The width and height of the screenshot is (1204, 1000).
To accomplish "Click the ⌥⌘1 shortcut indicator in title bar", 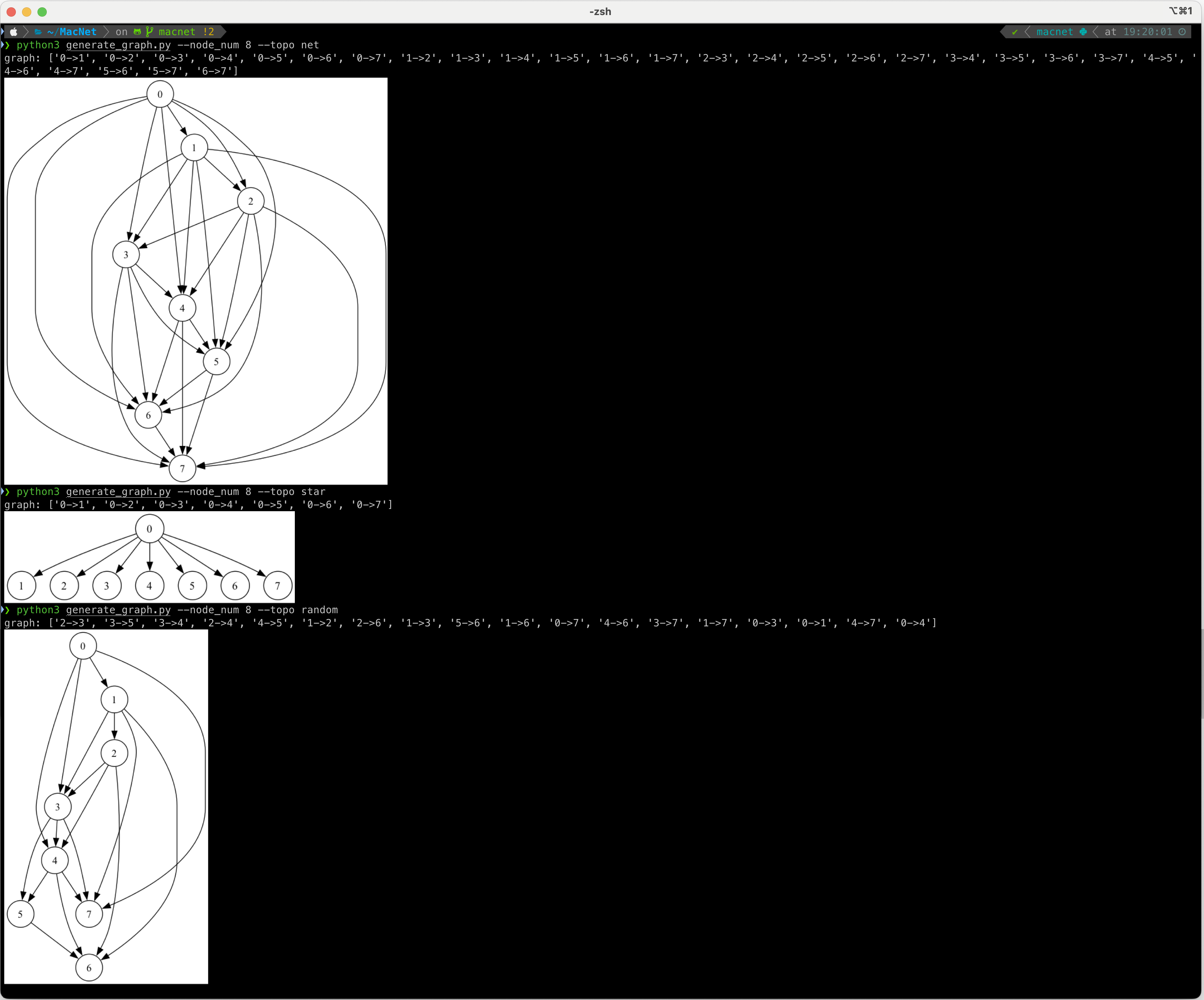I will (1180, 11).
